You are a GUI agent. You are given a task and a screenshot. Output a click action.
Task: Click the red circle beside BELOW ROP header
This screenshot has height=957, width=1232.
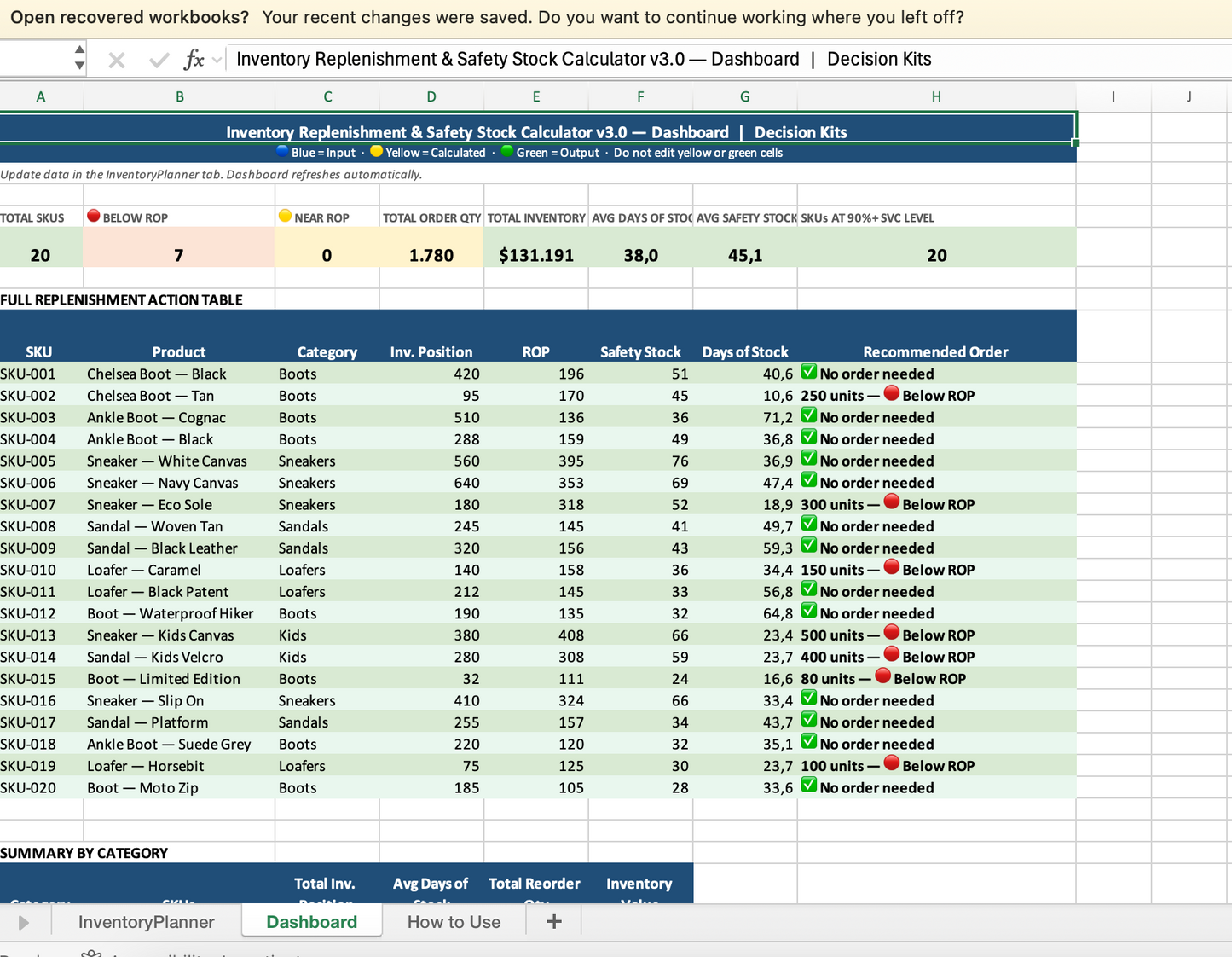pyautogui.click(x=94, y=217)
